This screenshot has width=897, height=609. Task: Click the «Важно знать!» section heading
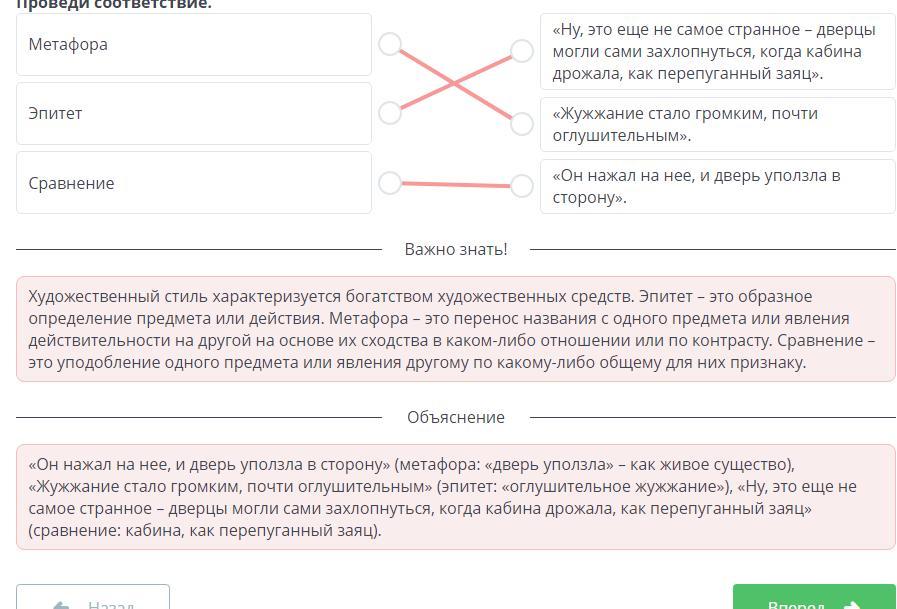pos(456,249)
